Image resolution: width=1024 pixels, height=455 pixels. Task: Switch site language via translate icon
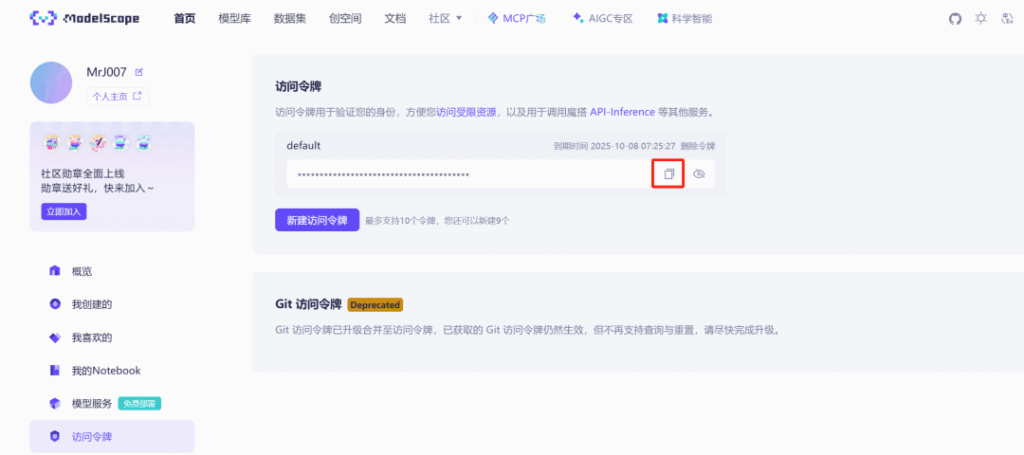[x=1007, y=18]
